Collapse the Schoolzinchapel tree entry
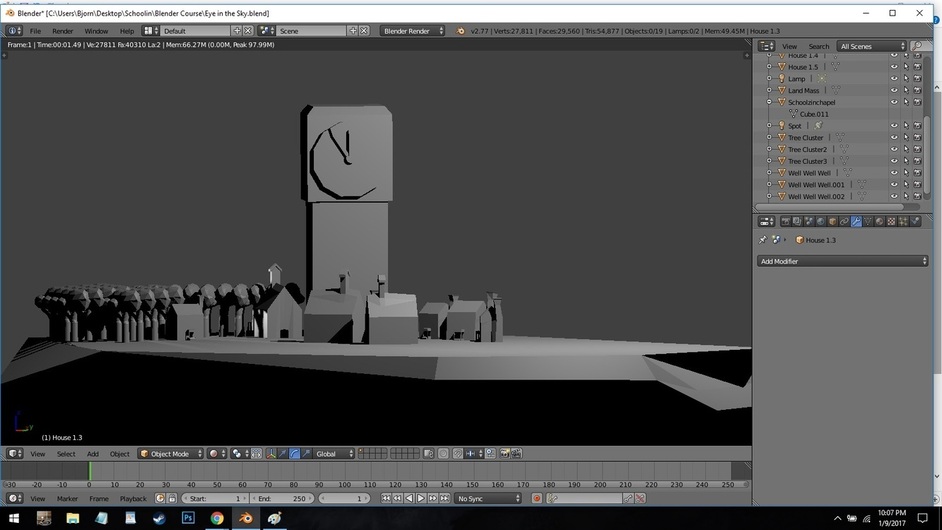942x530 pixels. click(x=769, y=102)
